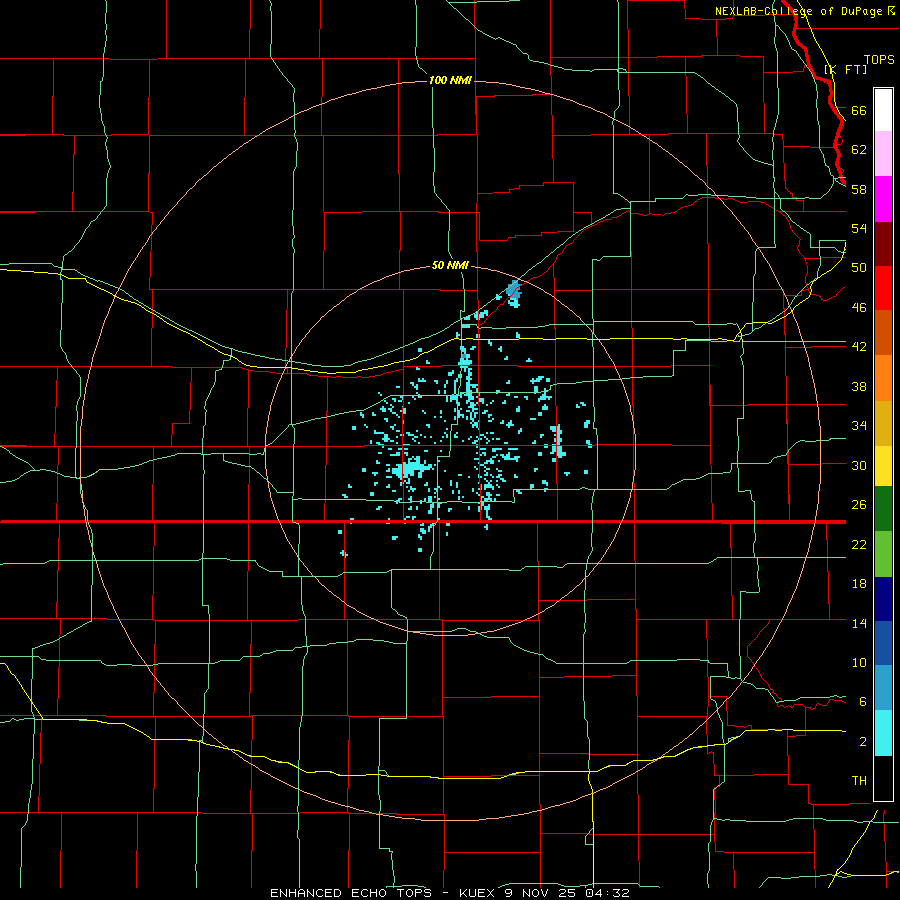
Task: Click the largest cyan echo cluster on map
Action: coord(413,469)
